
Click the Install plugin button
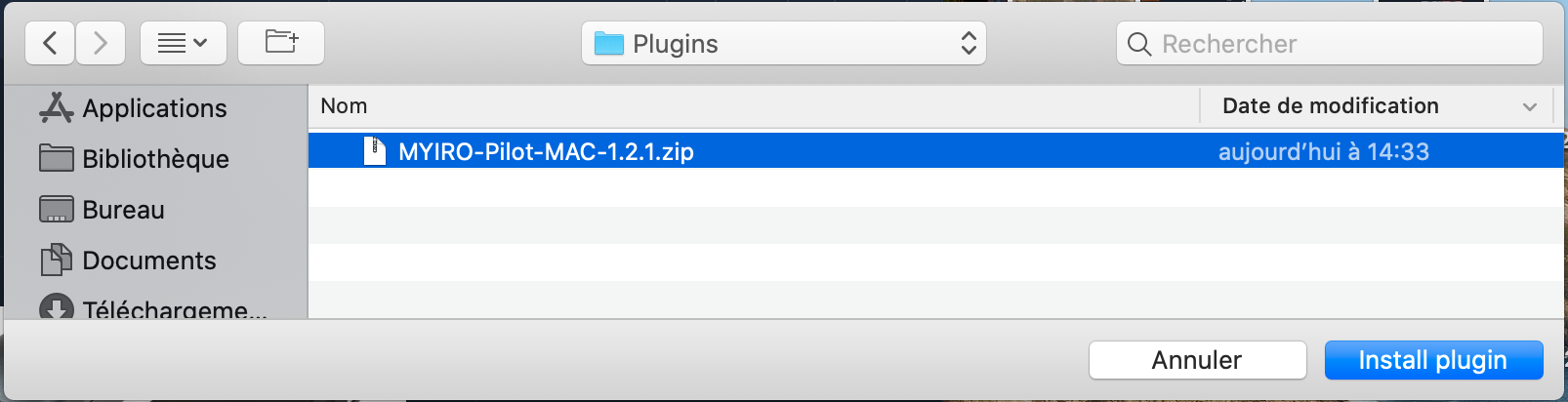tap(1433, 360)
